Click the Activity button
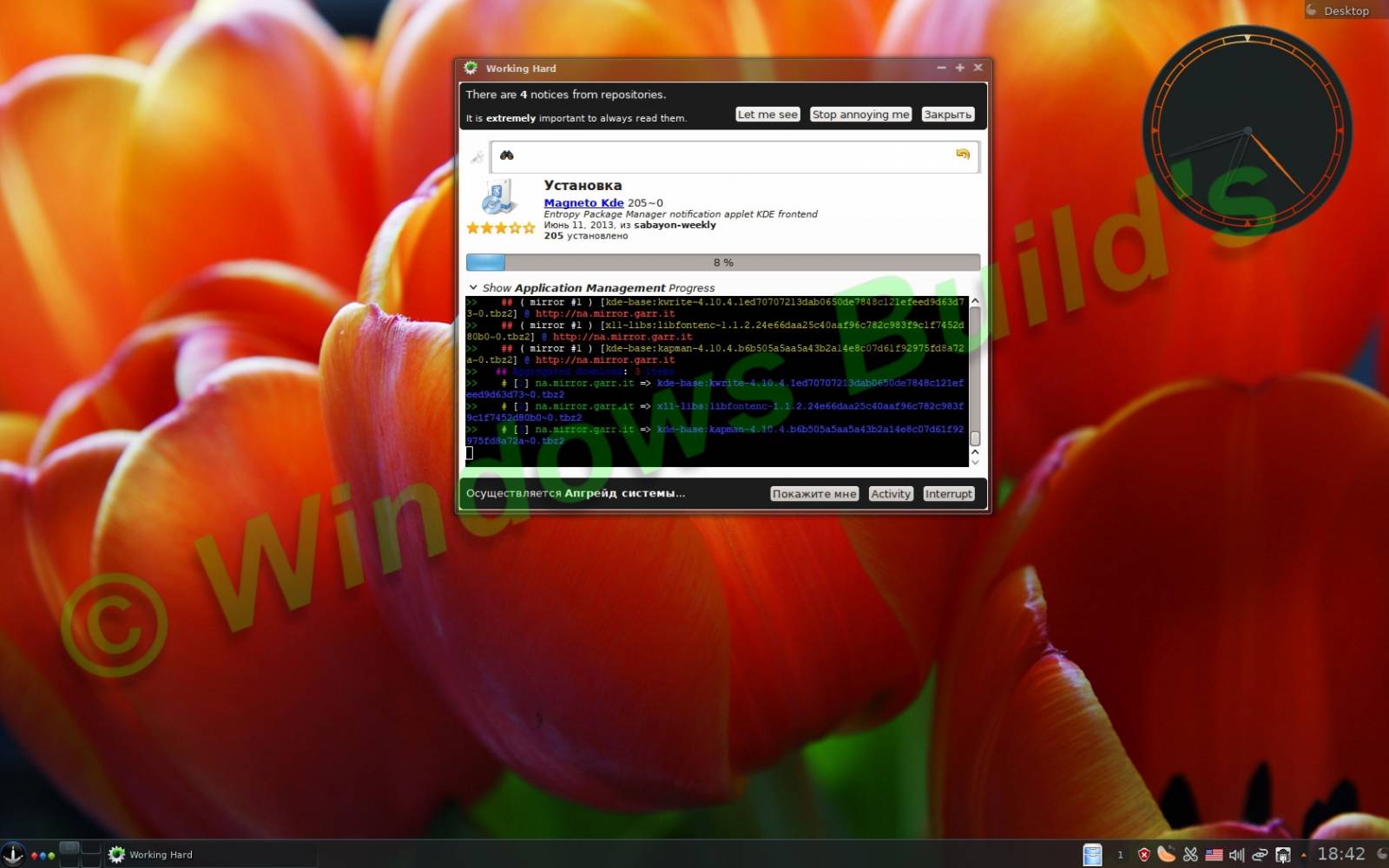 (891, 494)
